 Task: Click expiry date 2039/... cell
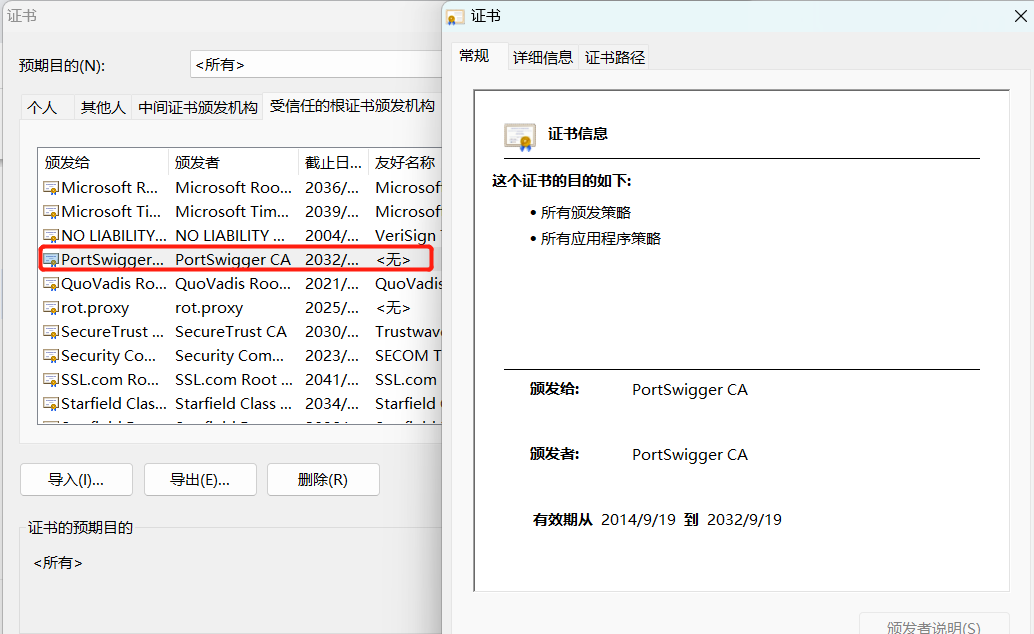point(332,212)
